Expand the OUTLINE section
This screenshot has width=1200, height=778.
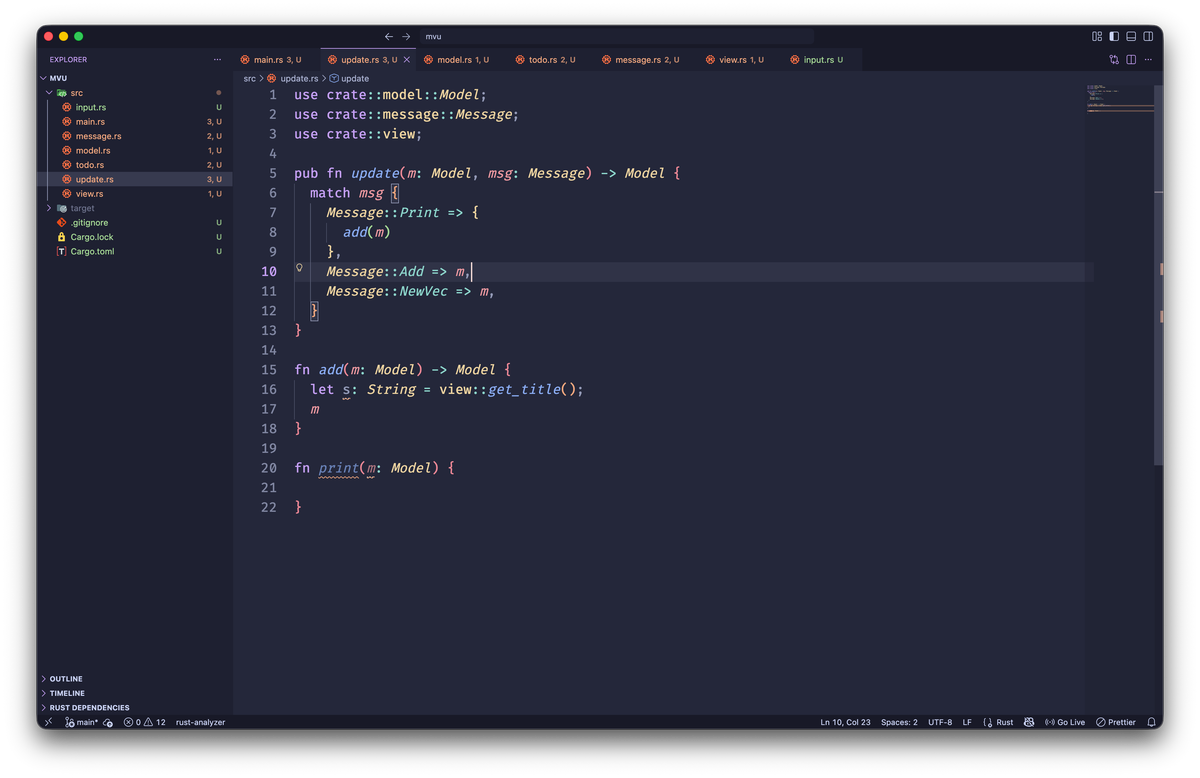coord(66,679)
